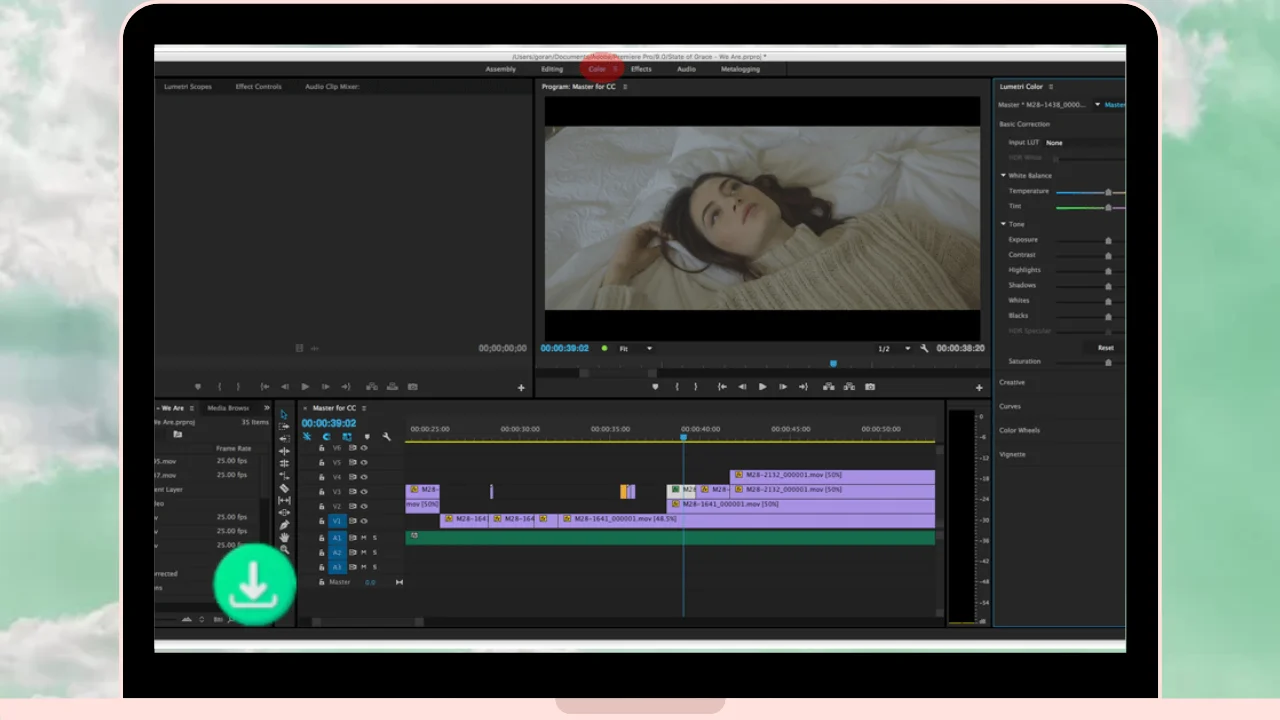1280x720 pixels.
Task: Play the Program monitor sequence
Action: (762, 387)
